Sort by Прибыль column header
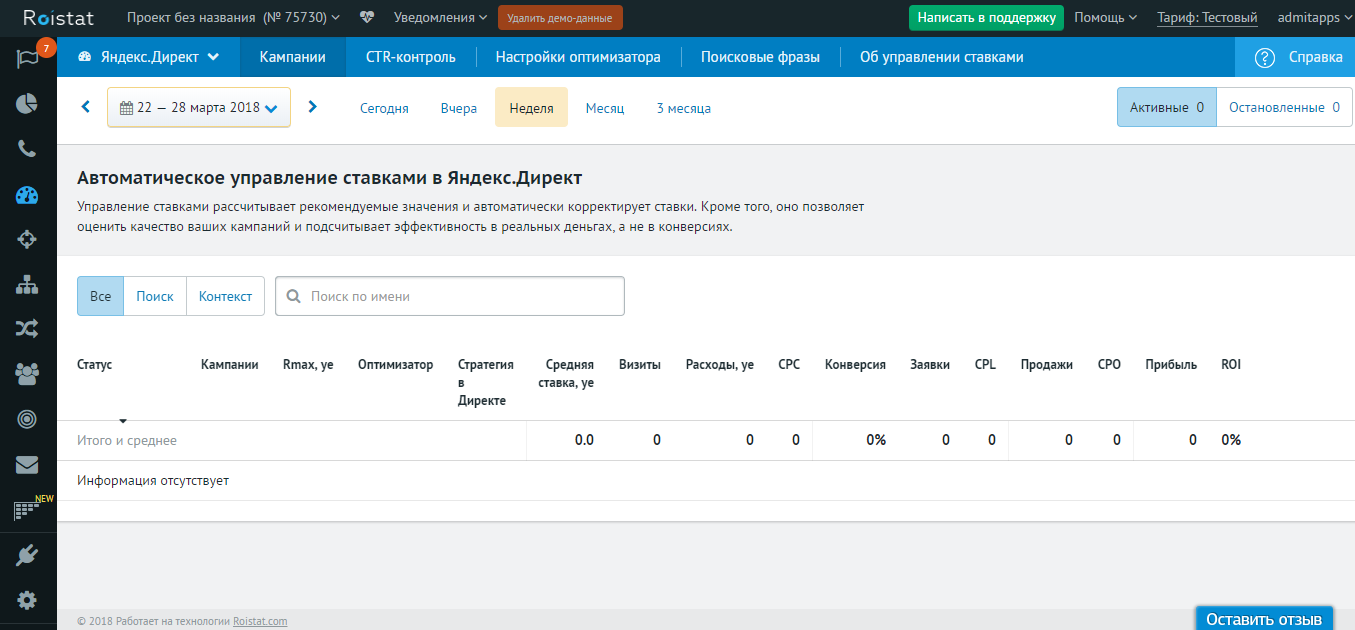 pos(1171,364)
